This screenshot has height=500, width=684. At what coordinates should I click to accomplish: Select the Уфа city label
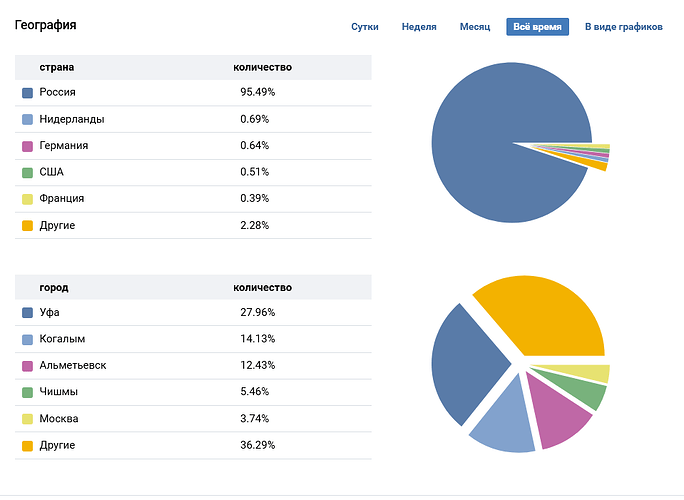49,312
